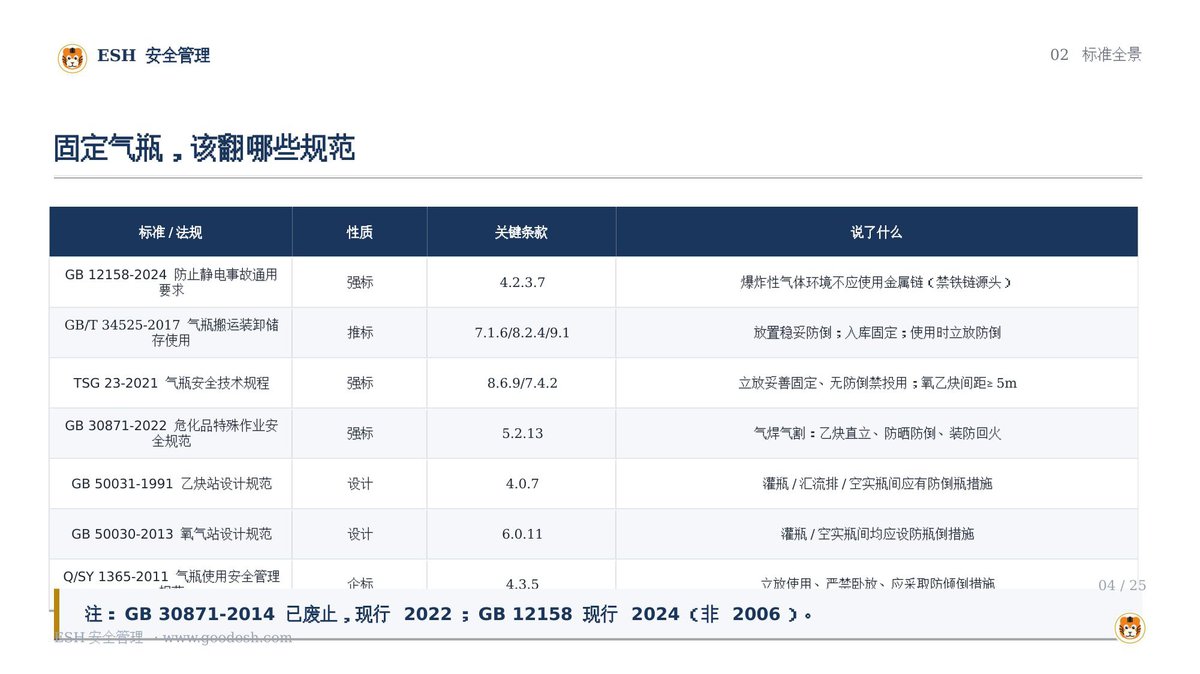
Task: Select cell 'GB 30871-2022 危化品特殊作业安全规范'
Action: click(x=171, y=433)
